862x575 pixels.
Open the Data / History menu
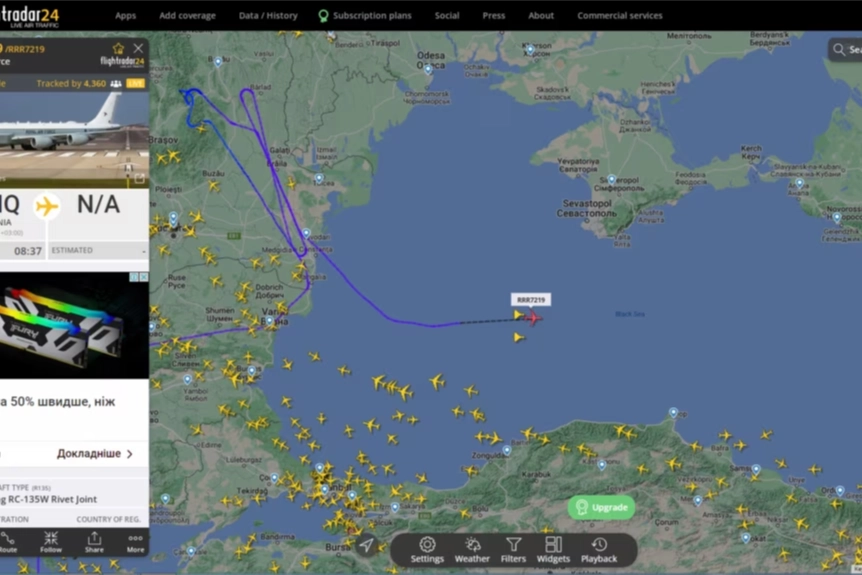268,15
